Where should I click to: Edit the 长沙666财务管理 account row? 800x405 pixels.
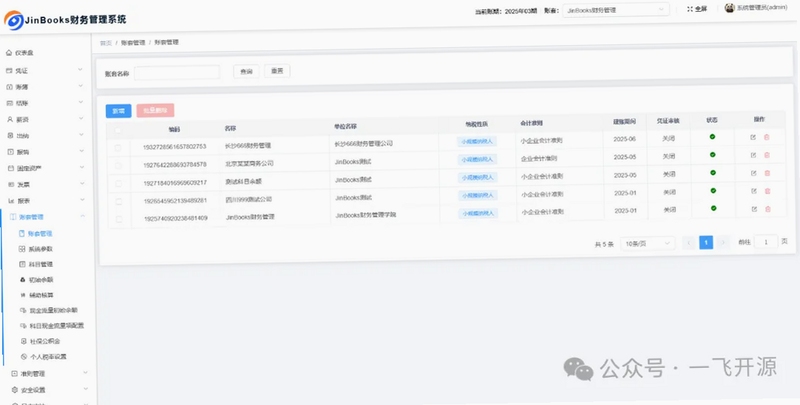tap(753, 137)
